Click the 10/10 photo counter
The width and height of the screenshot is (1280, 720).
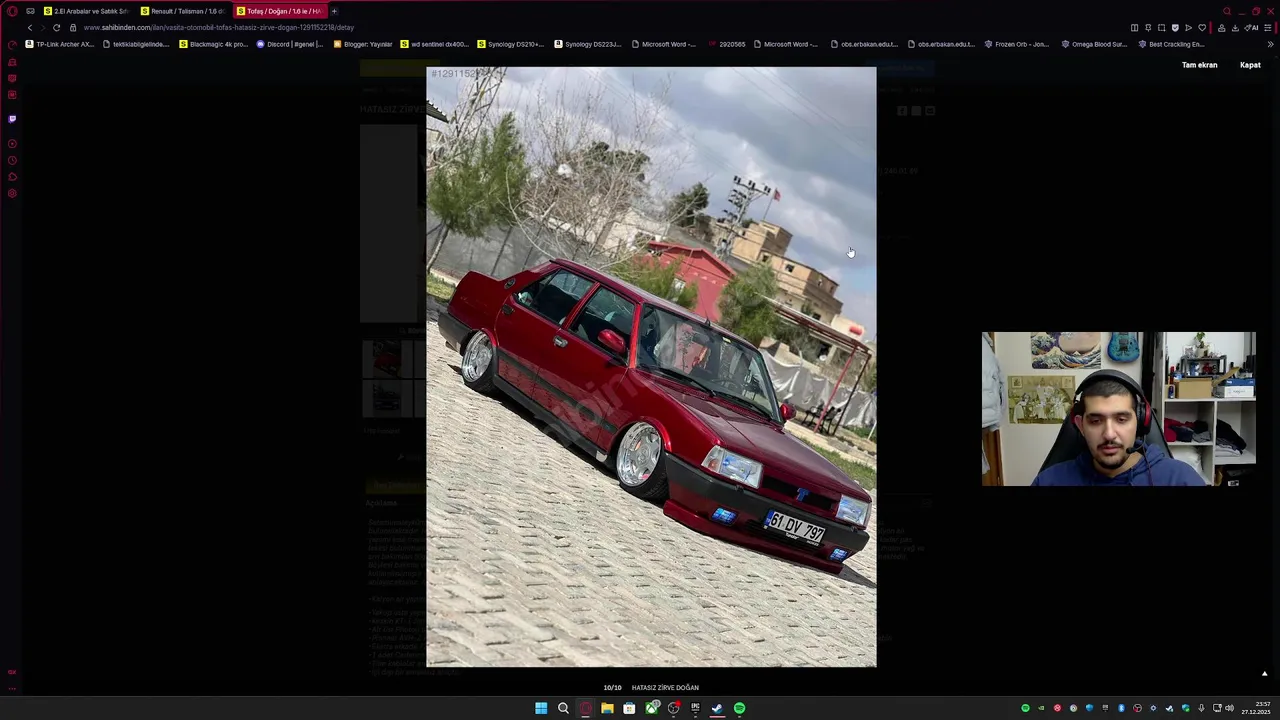[612, 688]
